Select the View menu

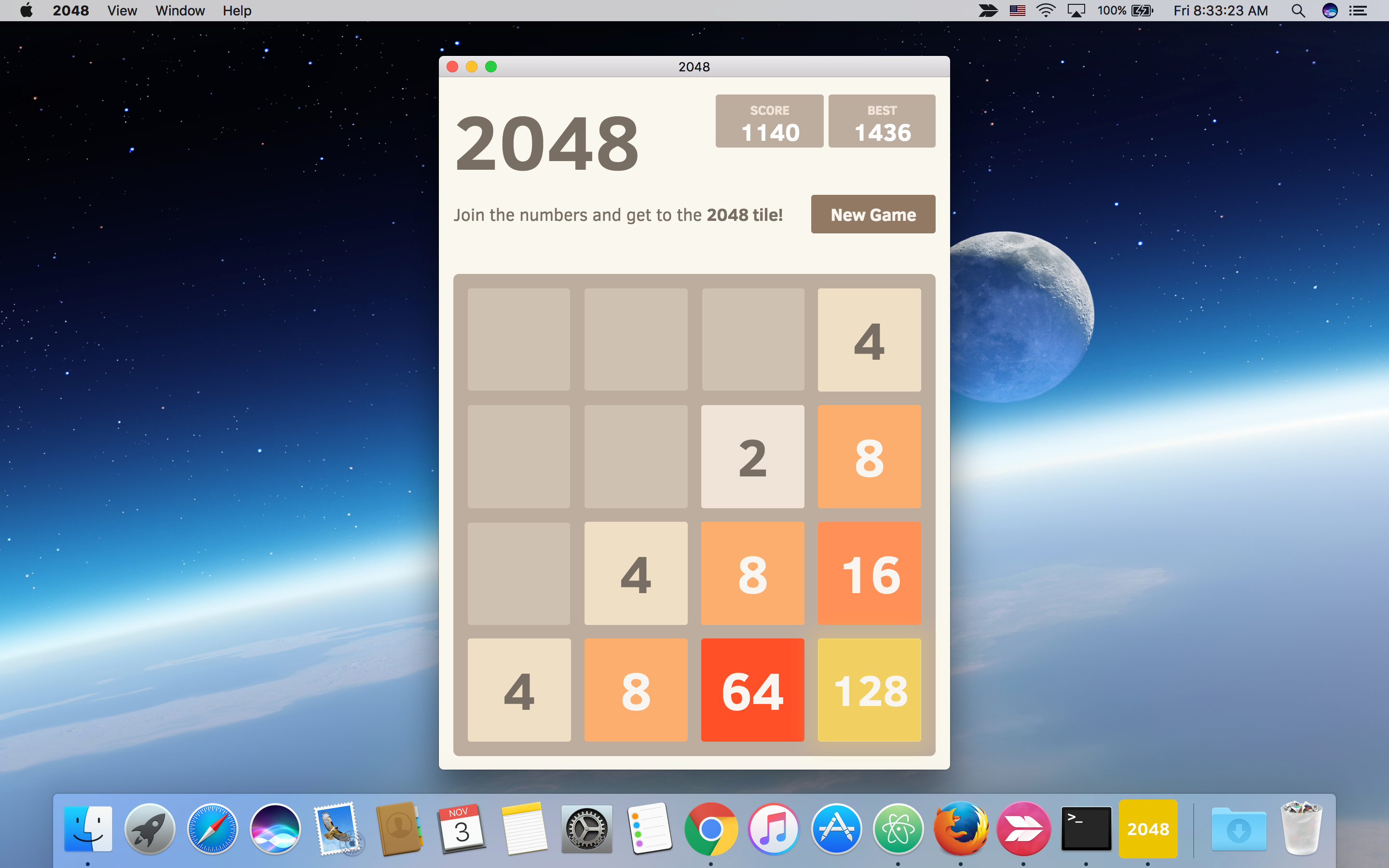click(121, 10)
